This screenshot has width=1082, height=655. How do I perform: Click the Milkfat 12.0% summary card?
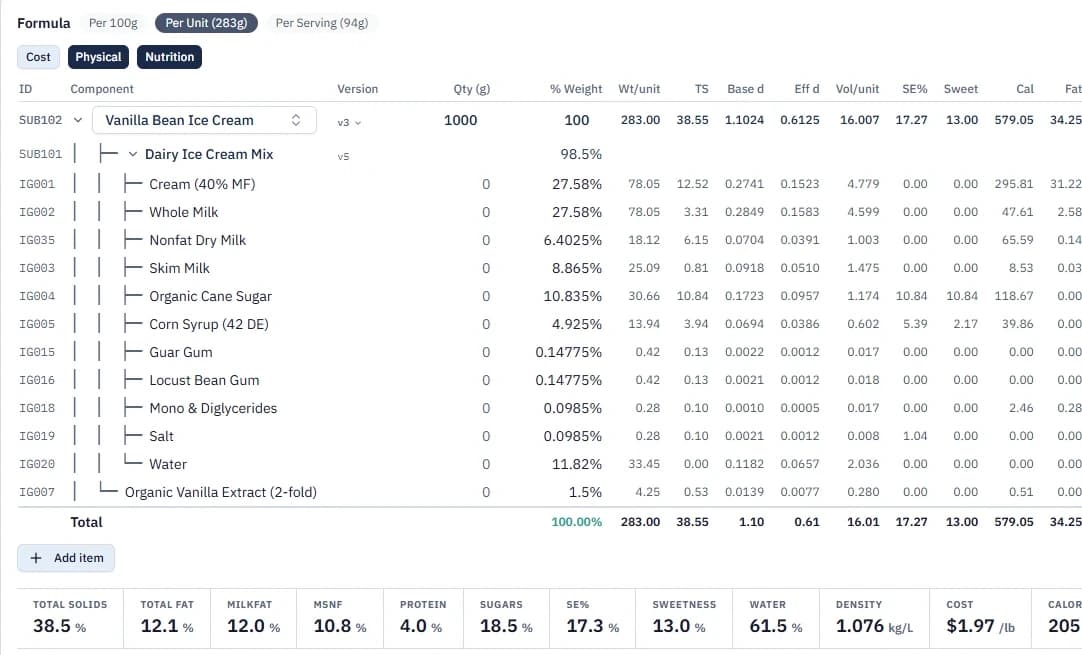tap(253, 618)
